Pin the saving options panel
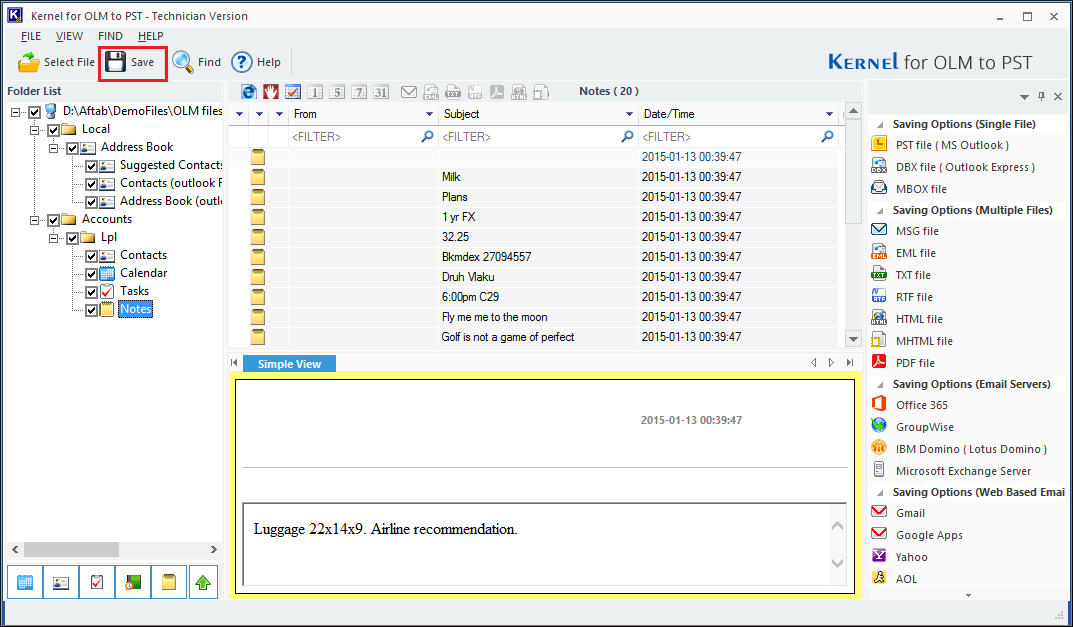 (1042, 97)
